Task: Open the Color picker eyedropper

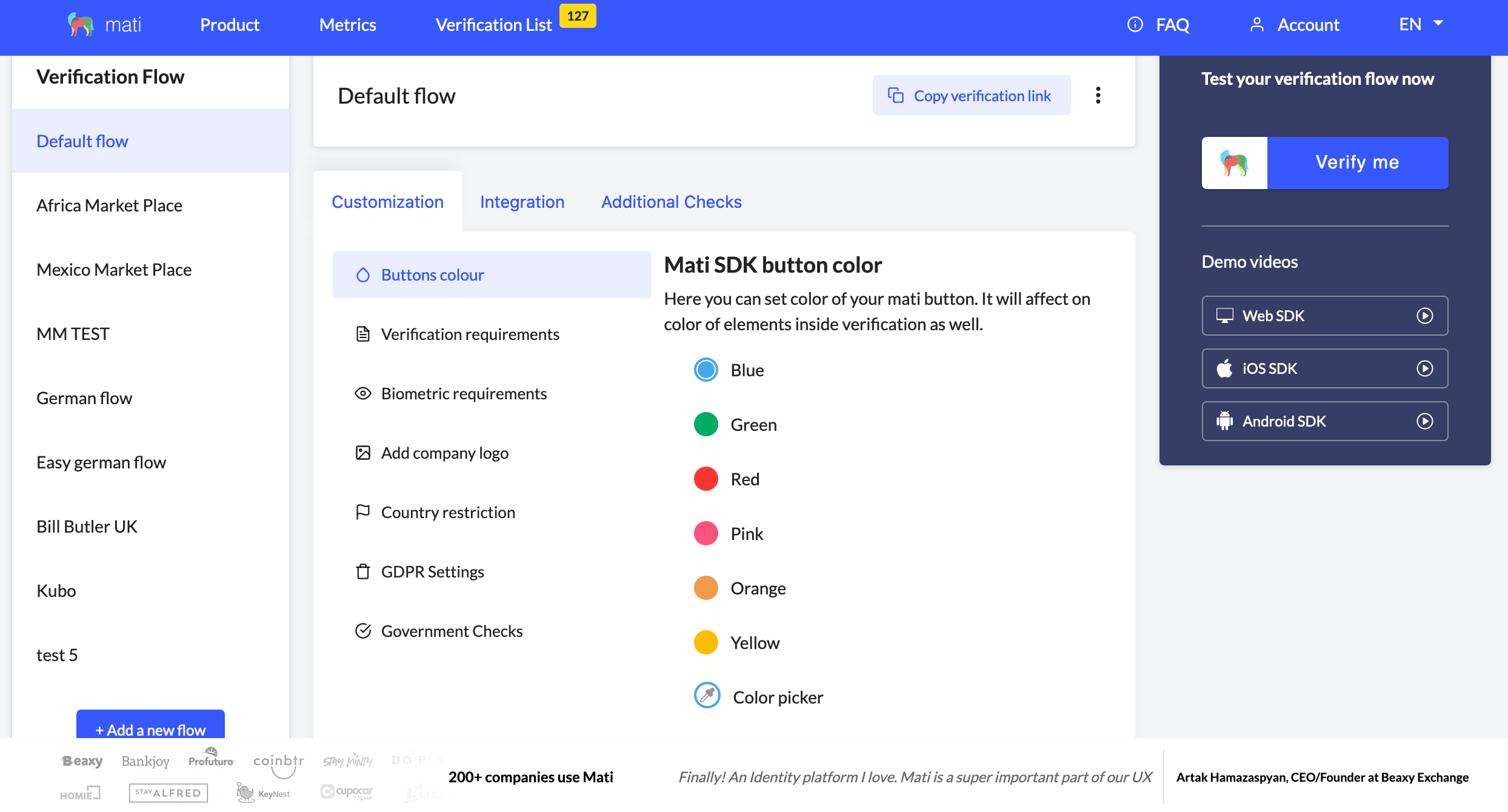Action: tap(707, 696)
